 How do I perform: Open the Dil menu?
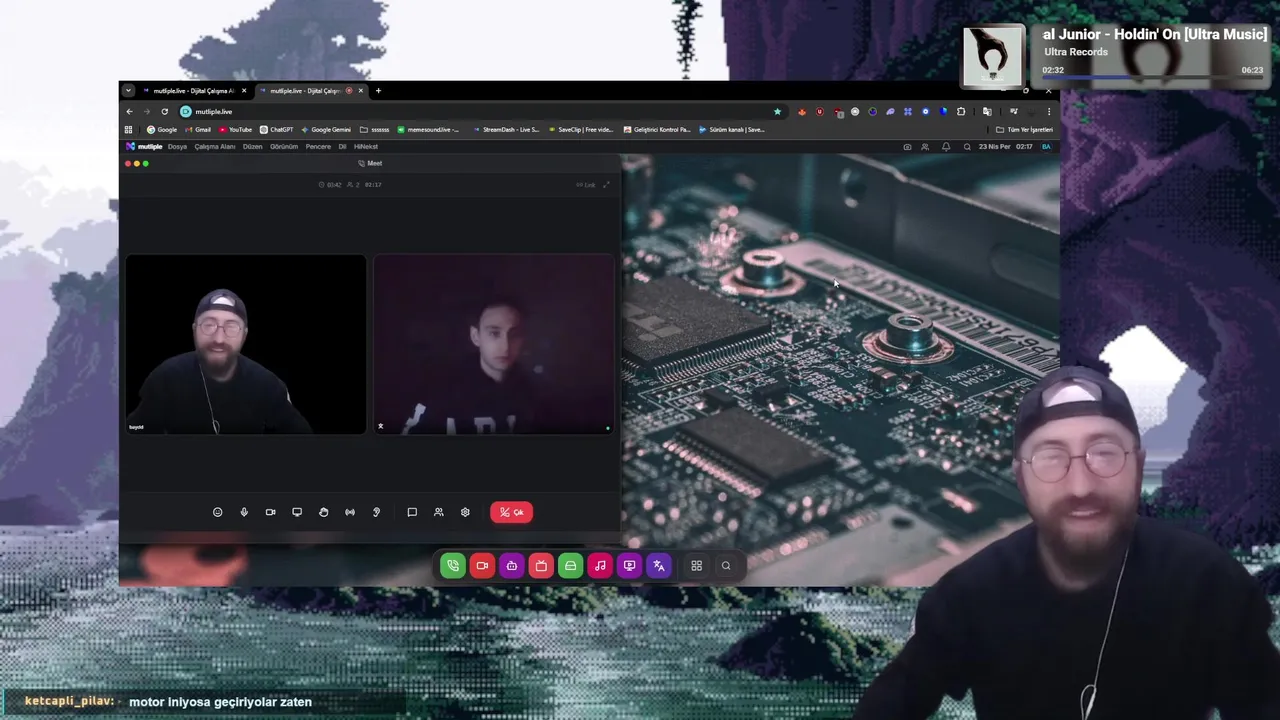click(x=342, y=147)
